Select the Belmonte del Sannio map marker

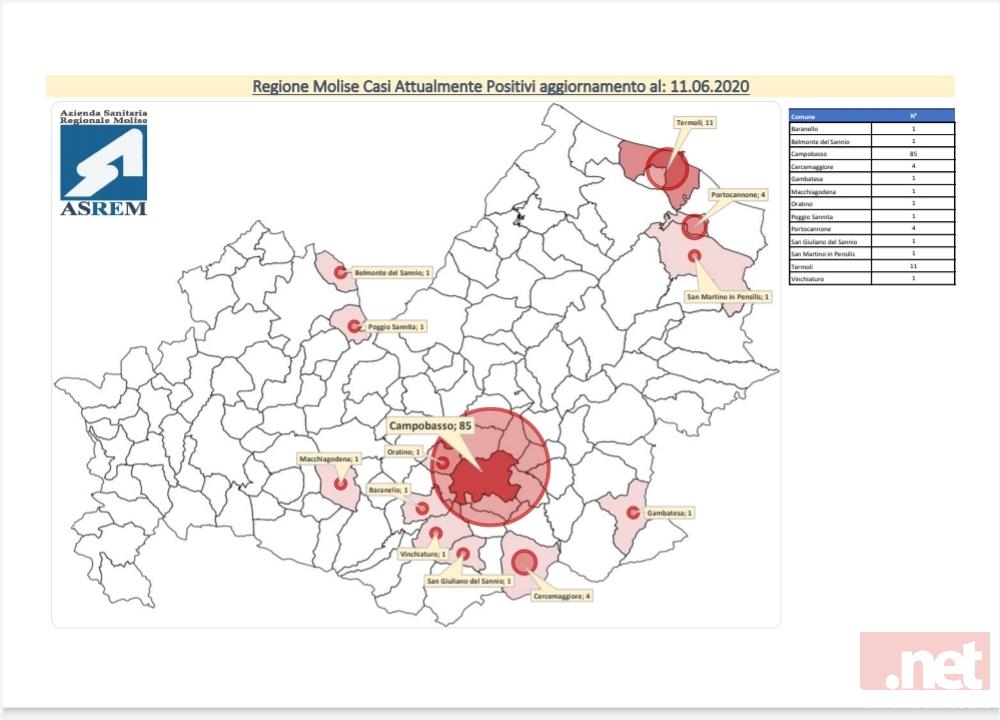(341, 272)
